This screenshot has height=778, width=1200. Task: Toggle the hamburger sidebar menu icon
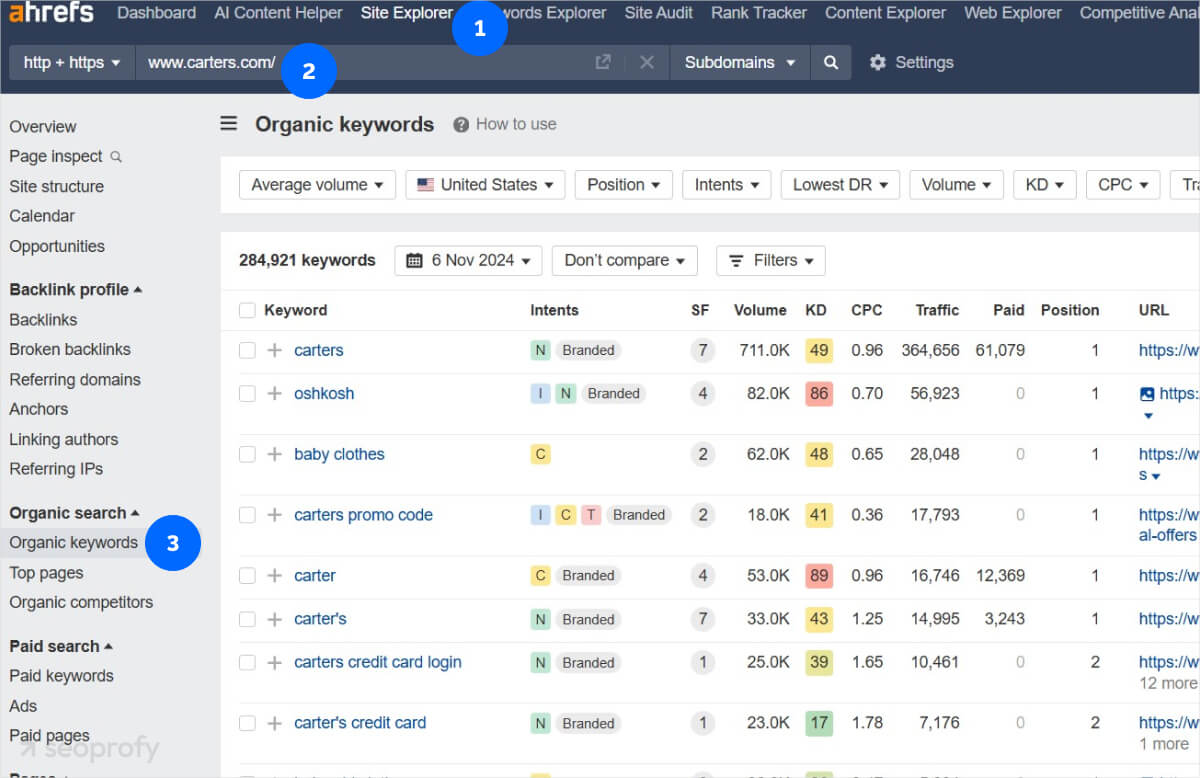point(229,123)
